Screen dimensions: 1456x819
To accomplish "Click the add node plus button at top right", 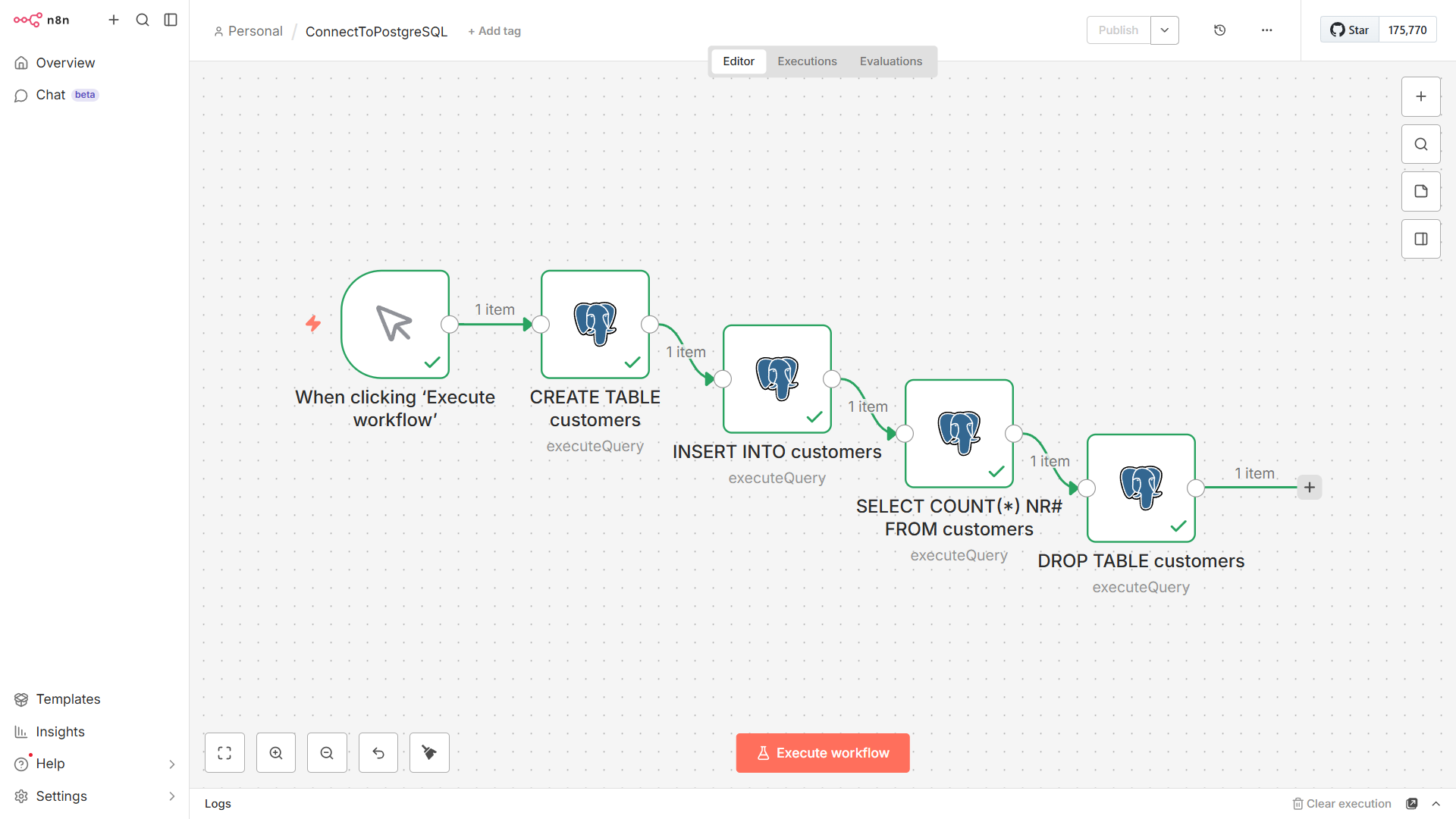I will [x=1421, y=96].
